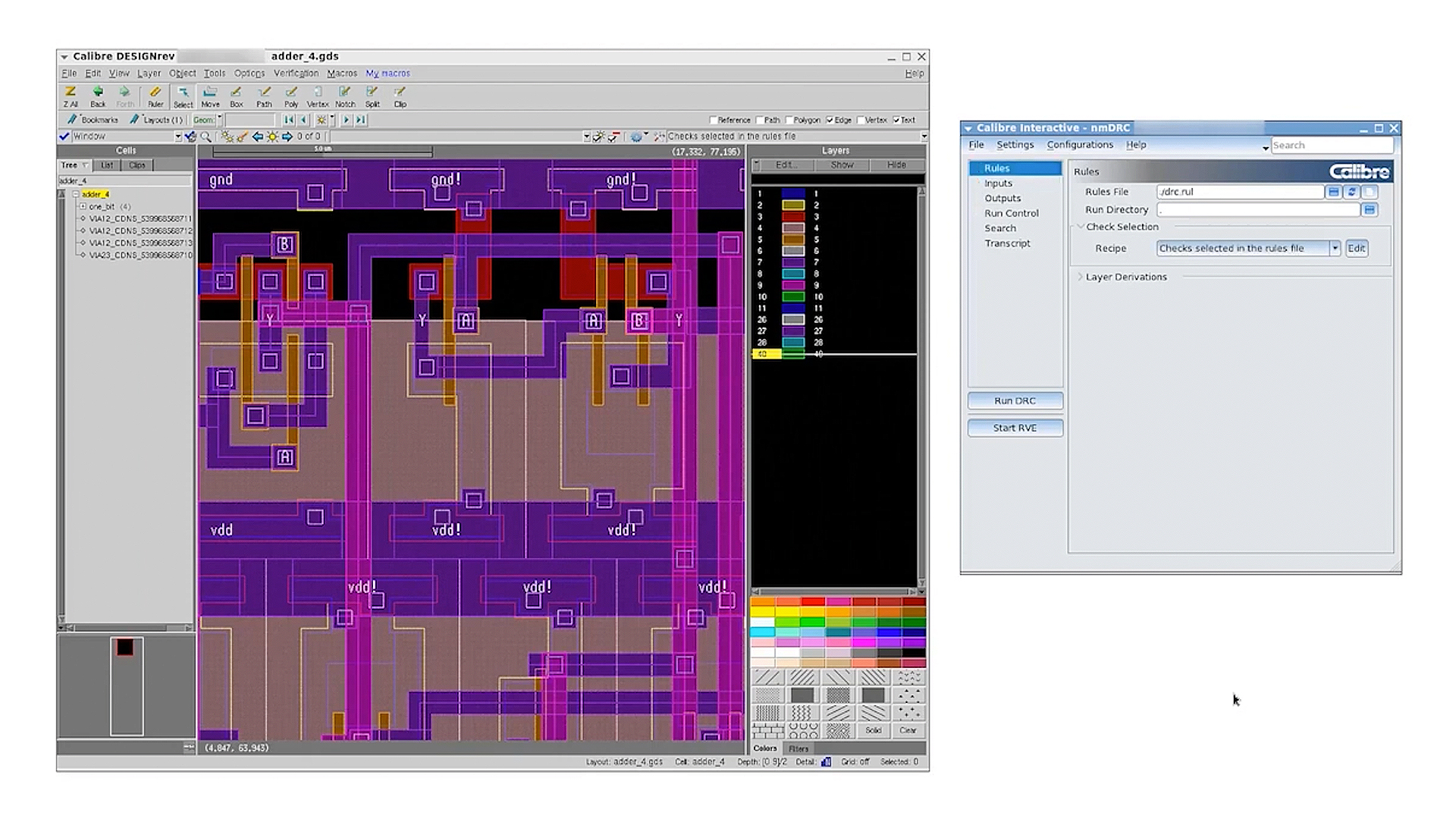This screenshot has width=1456, height=819.
Task: Activate the Select tool
Action: [x=183, y=94]
